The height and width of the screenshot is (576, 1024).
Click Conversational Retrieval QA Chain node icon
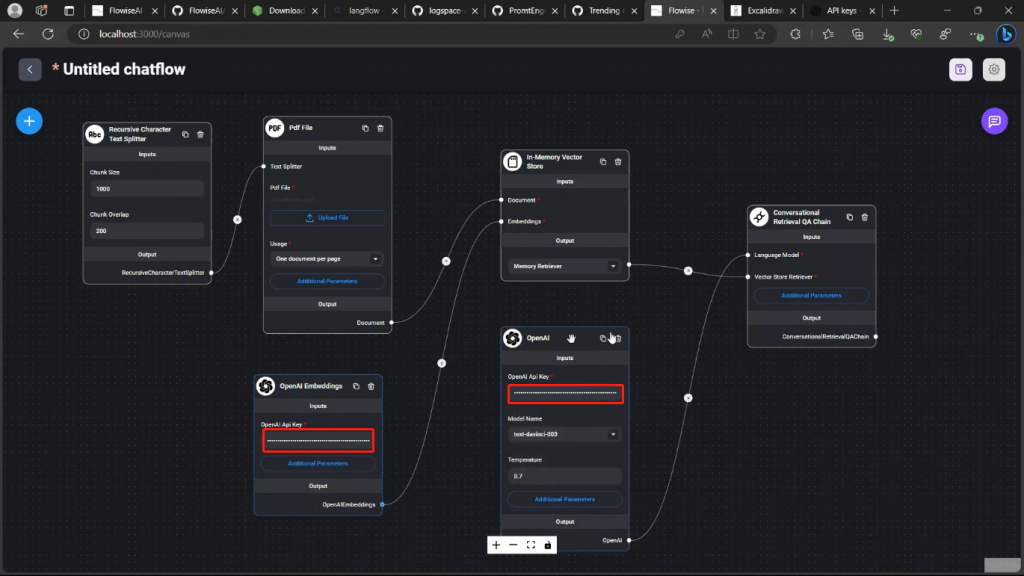(x=759, y=217)
